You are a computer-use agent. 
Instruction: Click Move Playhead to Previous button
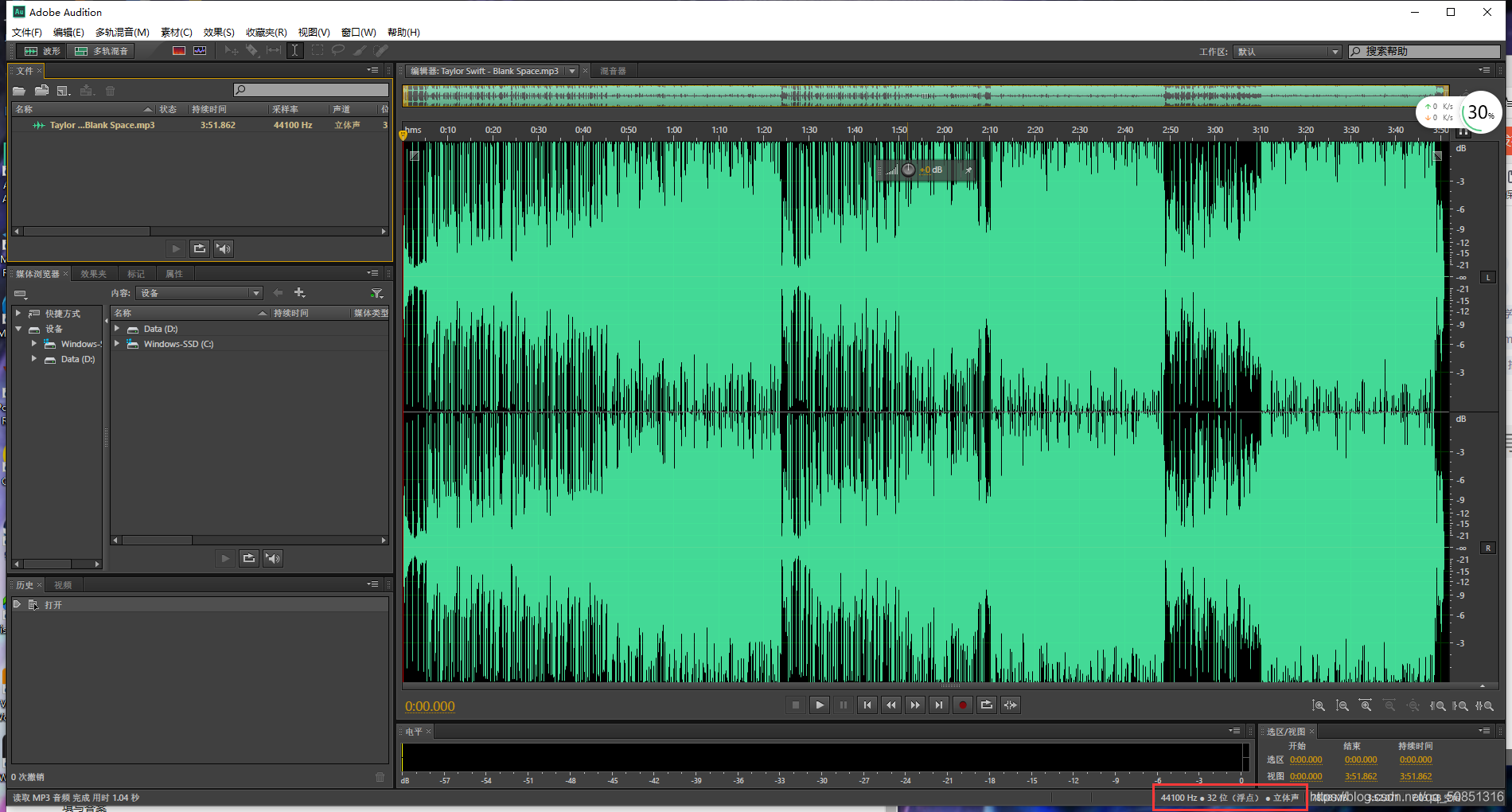tap(867, 705)
